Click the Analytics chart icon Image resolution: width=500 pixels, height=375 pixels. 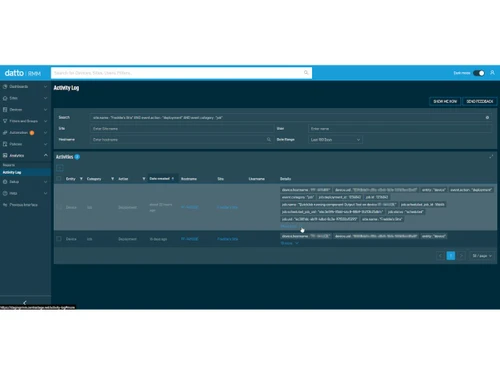[5, 156]
